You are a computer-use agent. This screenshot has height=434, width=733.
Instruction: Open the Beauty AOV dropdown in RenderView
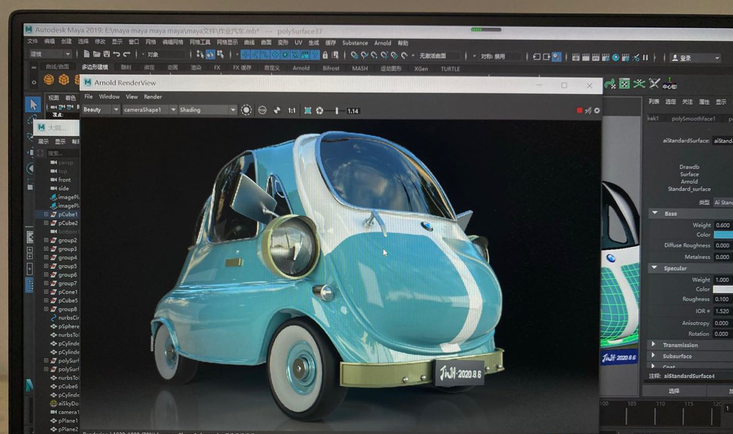(101, 109)
